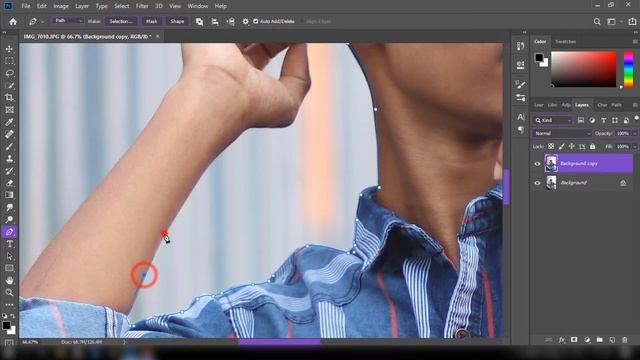This screenshot has width=640, height=360.
Task: Click the rainbow hue slider
Action: click(x=629, y=69)
